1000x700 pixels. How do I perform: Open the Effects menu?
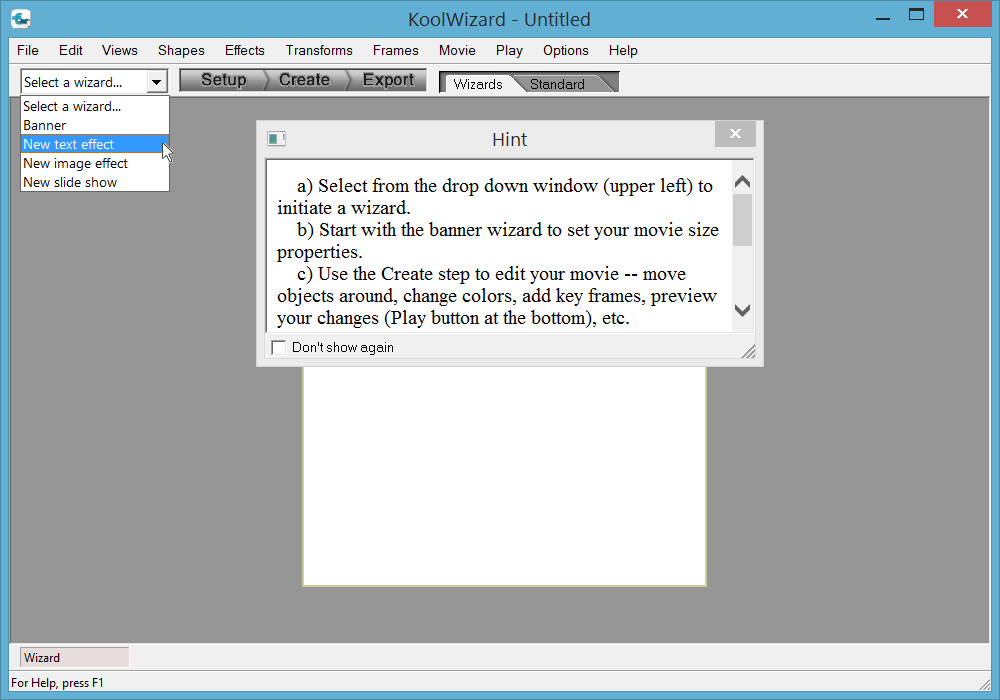click(x=244, y=50)
